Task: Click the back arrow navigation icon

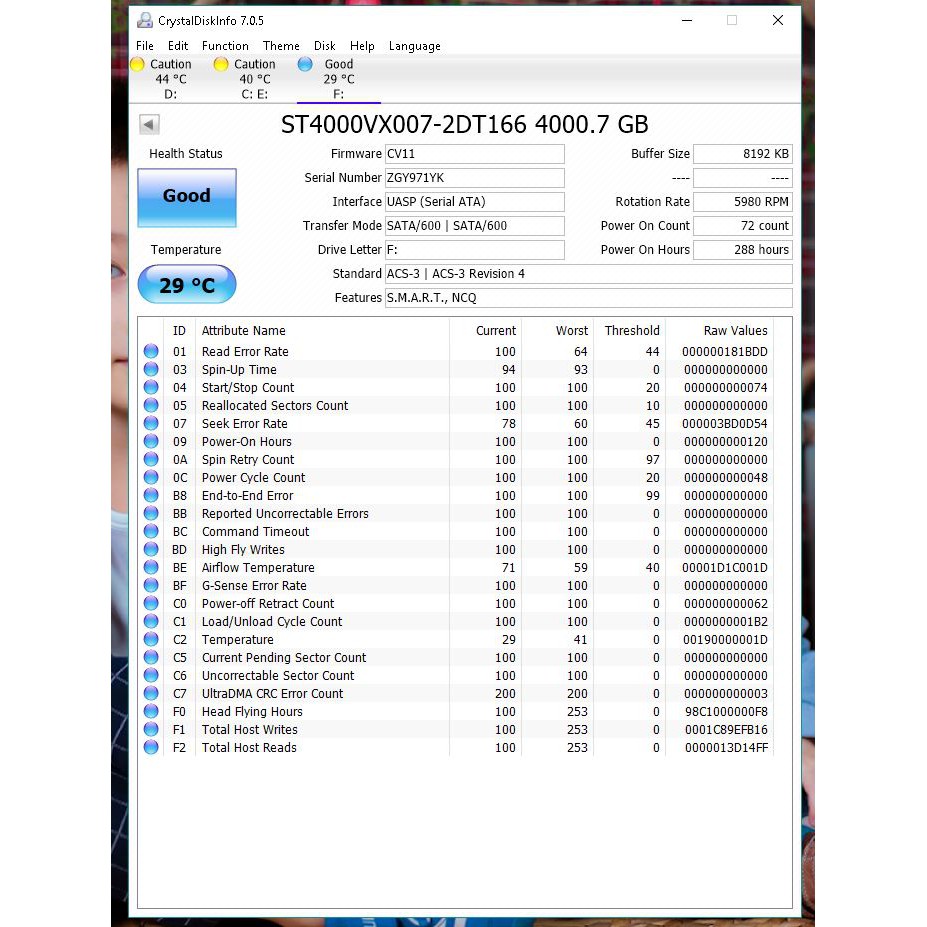Action: click(148, 124)
